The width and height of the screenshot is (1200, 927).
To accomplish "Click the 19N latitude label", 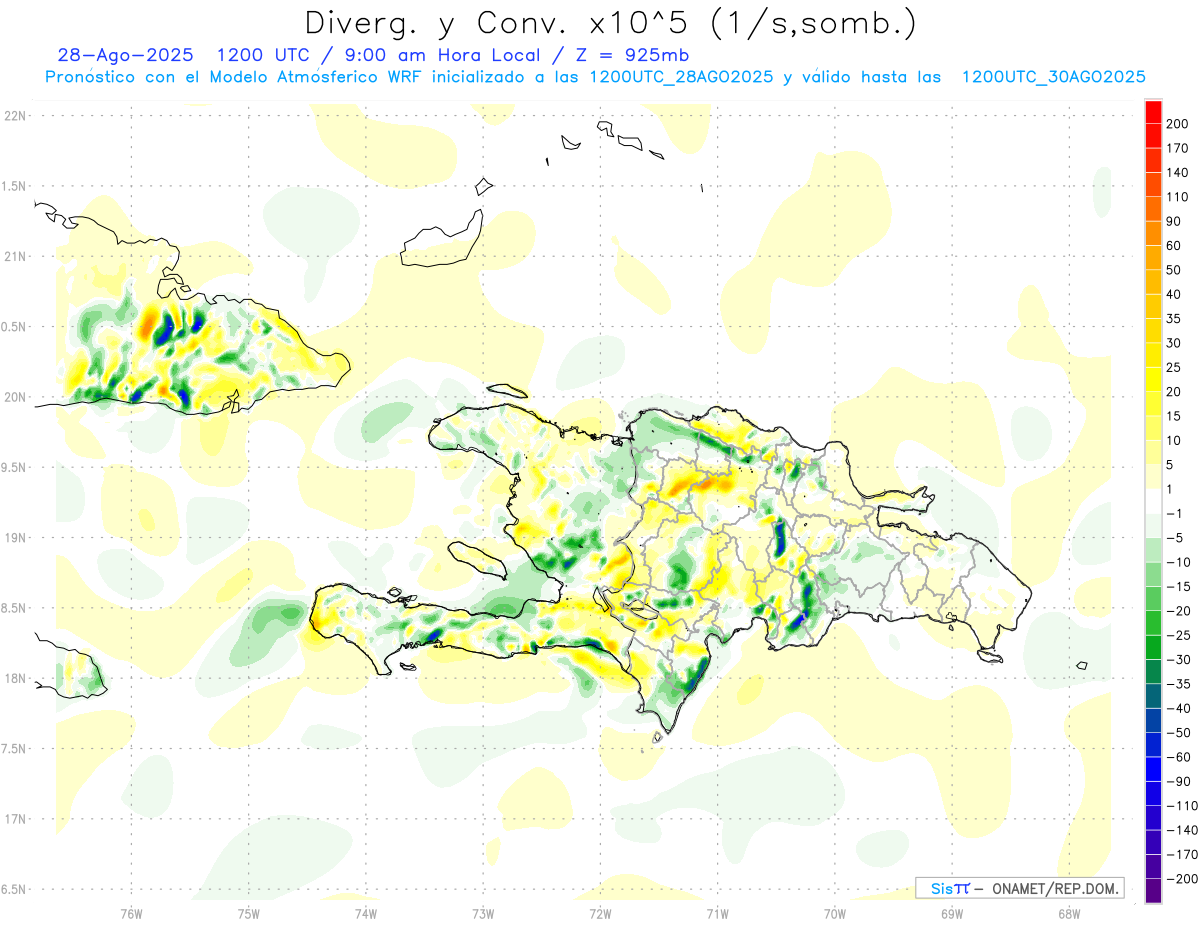I will pos(15,538).
